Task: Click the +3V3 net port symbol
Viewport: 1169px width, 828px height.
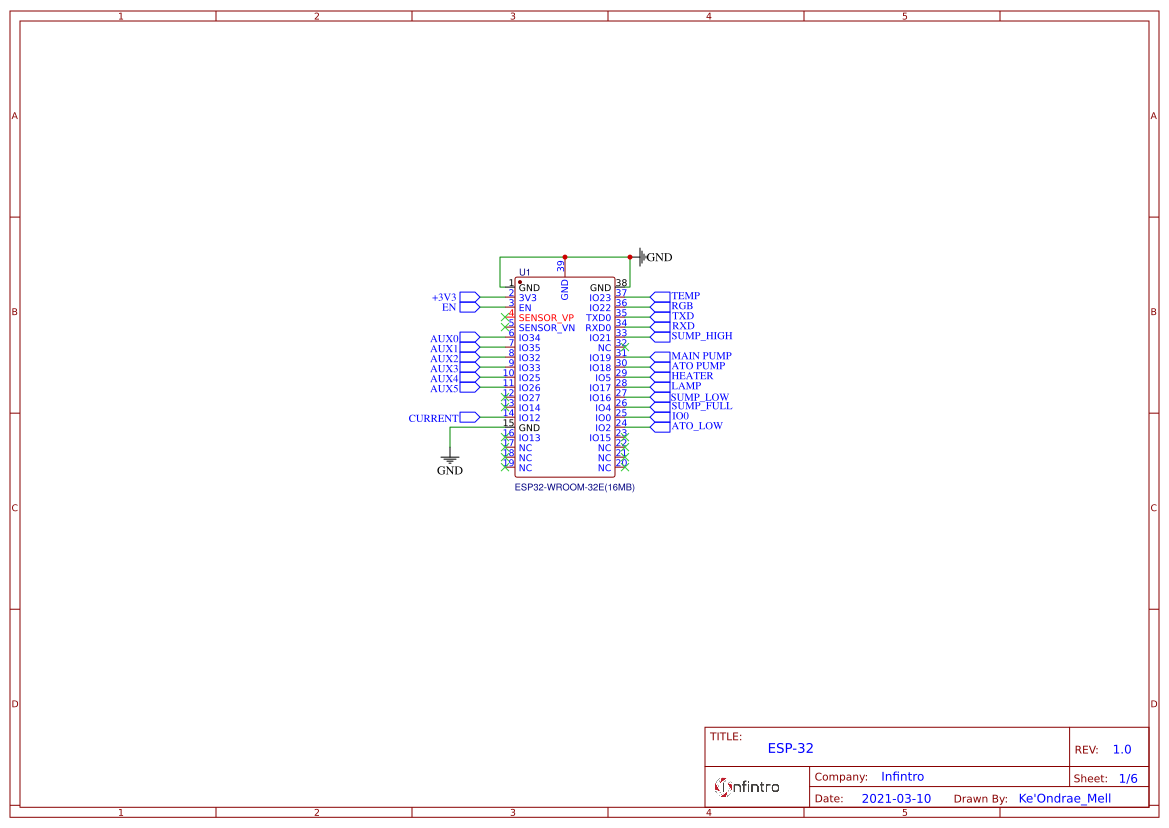Action: 469,297
